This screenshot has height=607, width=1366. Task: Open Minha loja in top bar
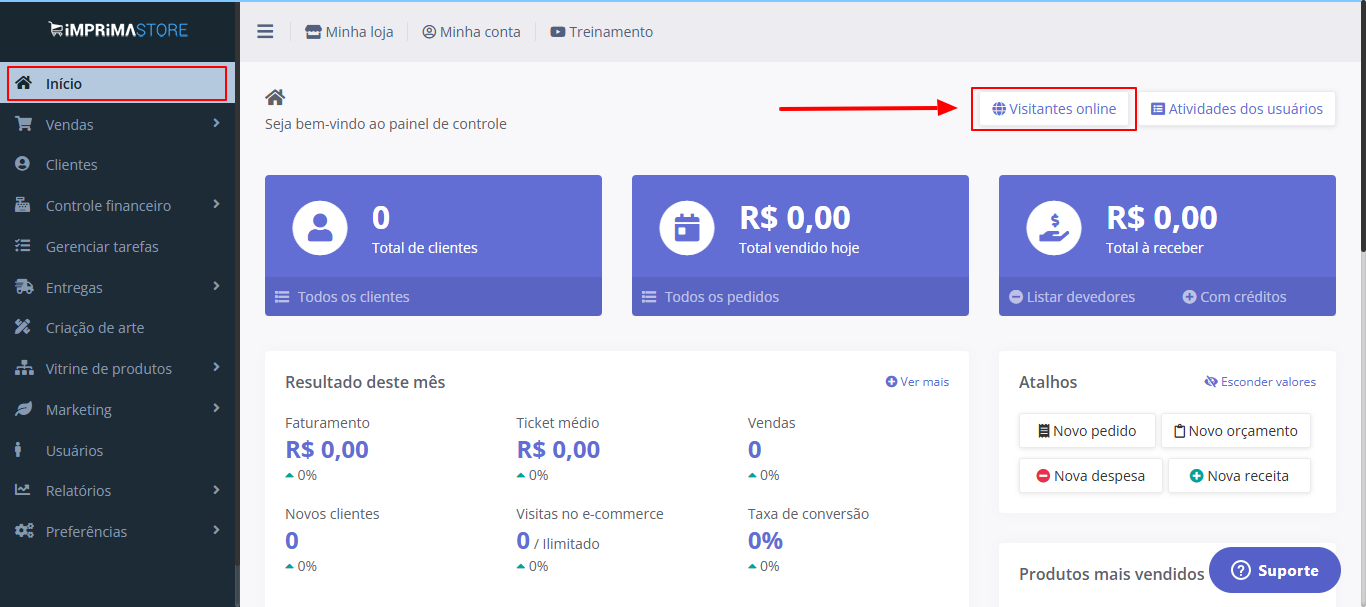pyautogui.click(x=349, y=32)
